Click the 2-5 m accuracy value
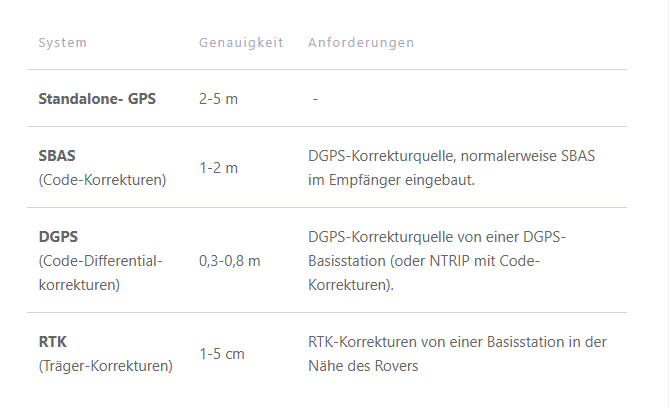669x408 pixels. click(x=218, y=99)
